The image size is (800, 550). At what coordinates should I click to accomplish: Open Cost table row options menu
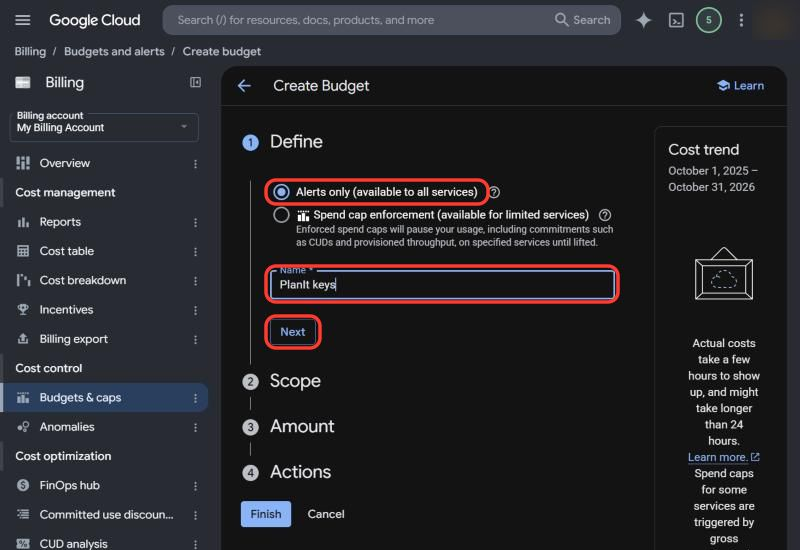coord(195,252)
